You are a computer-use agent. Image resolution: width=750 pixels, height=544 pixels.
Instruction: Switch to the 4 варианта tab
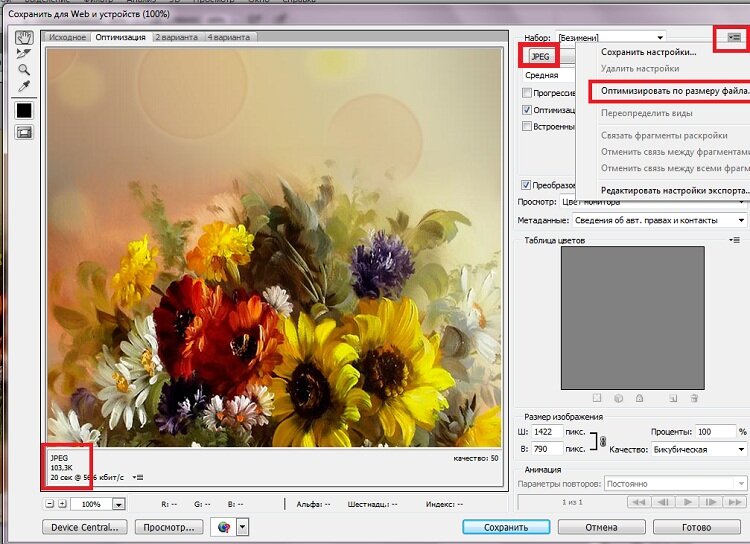click(x=229, y=37)
